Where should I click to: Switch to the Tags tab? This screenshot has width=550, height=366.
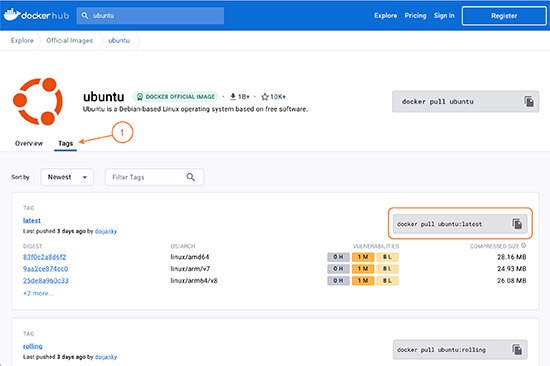[x=66, y=143]
